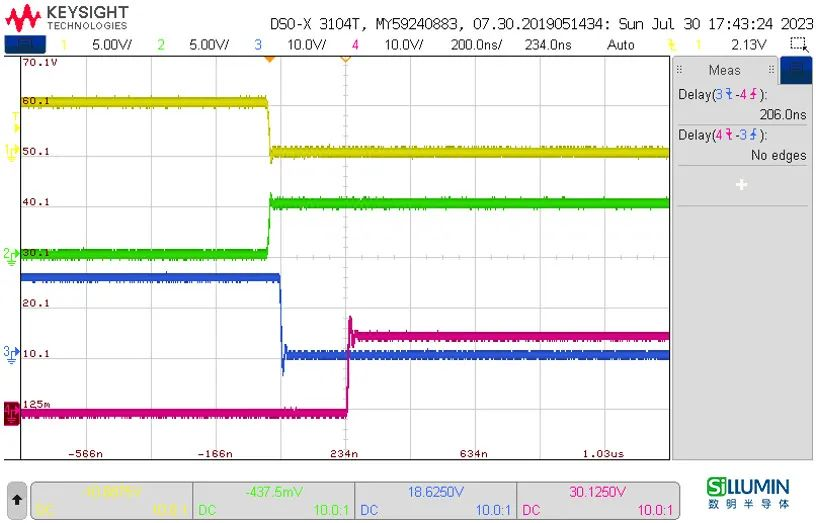Select channel 3 ground level marker

tap(10, 352)
